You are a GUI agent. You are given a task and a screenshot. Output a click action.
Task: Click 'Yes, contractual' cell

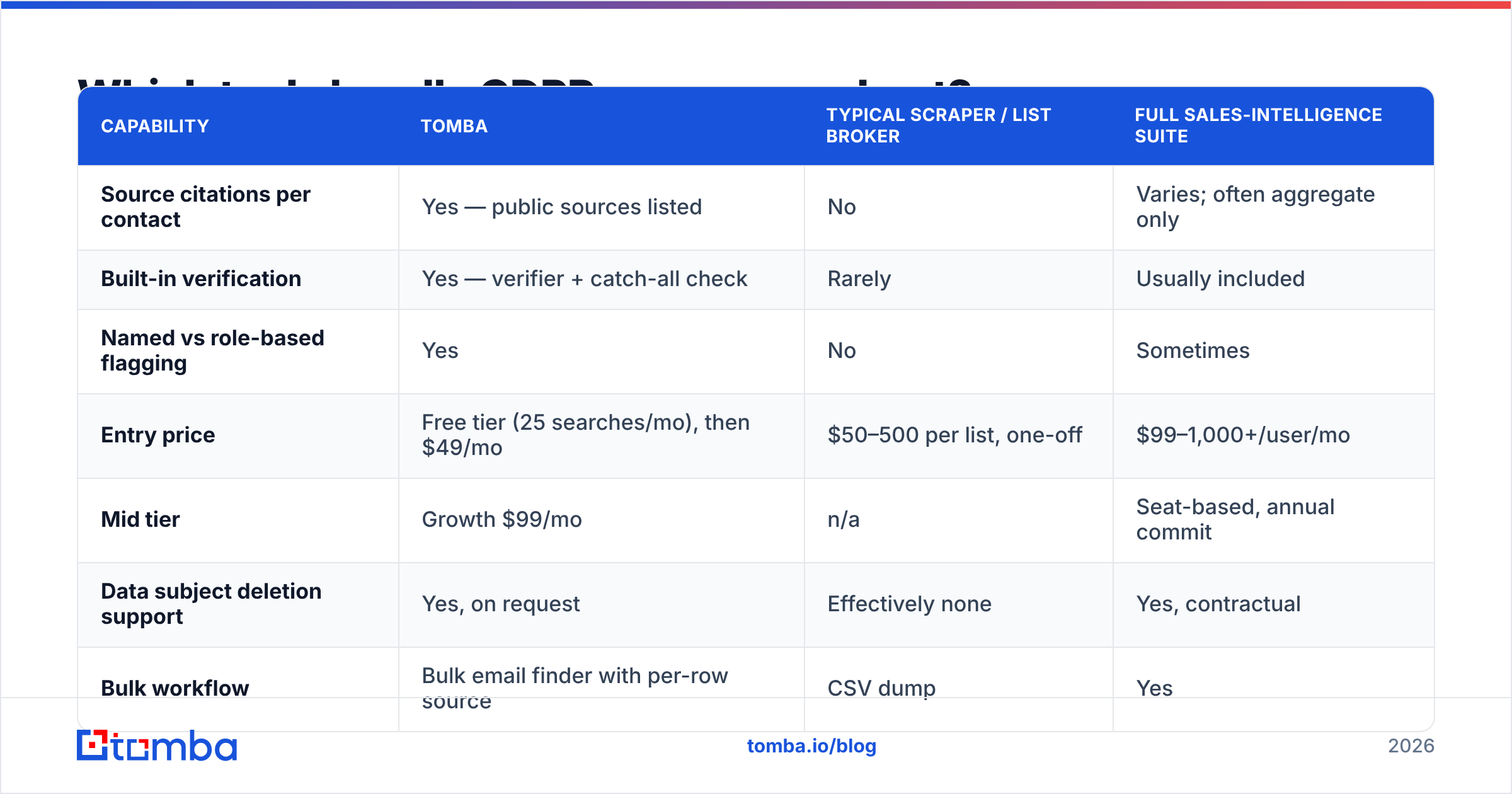(x=1218, y=604)
